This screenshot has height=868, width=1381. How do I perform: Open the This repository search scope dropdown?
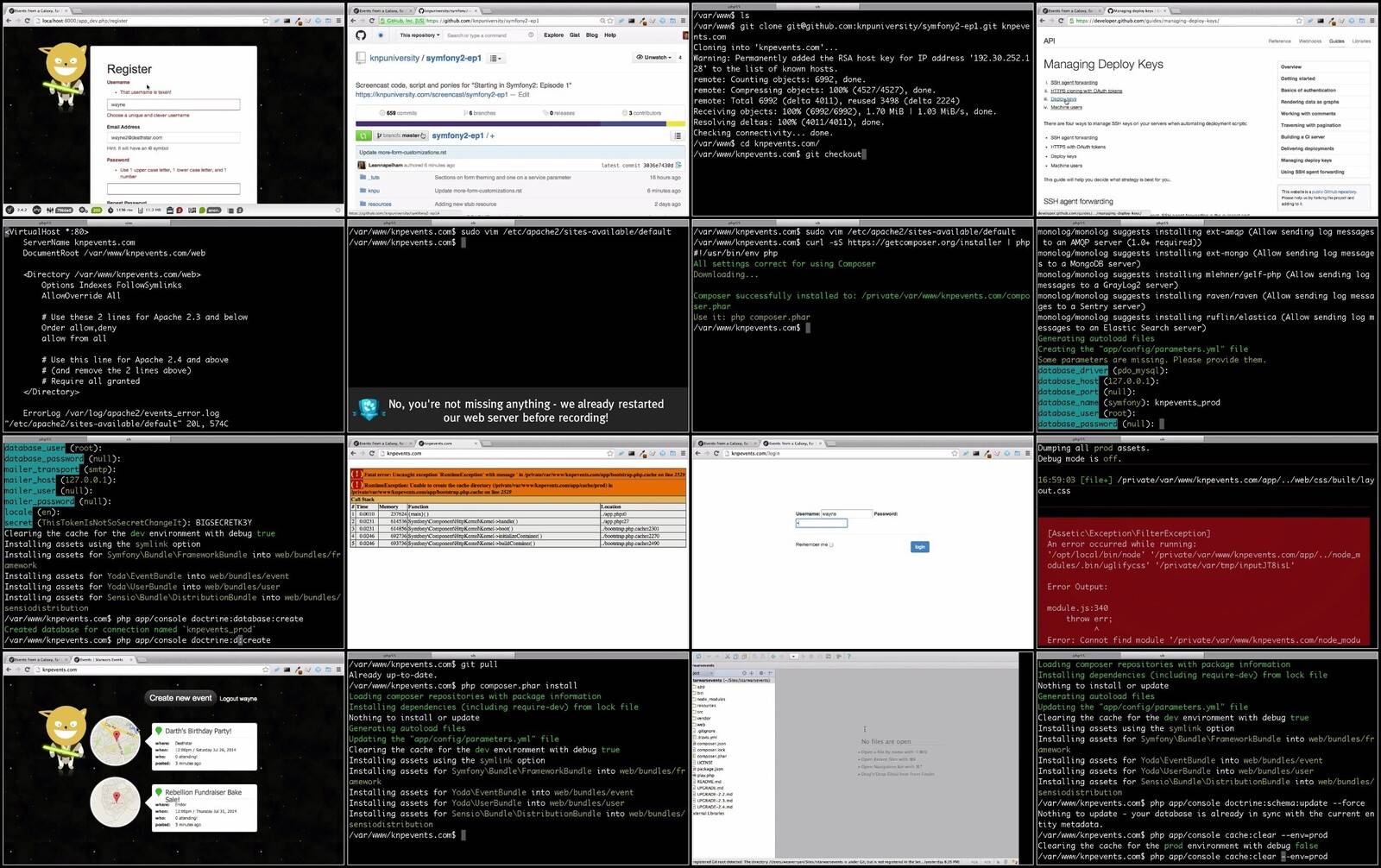pos(419,35)
